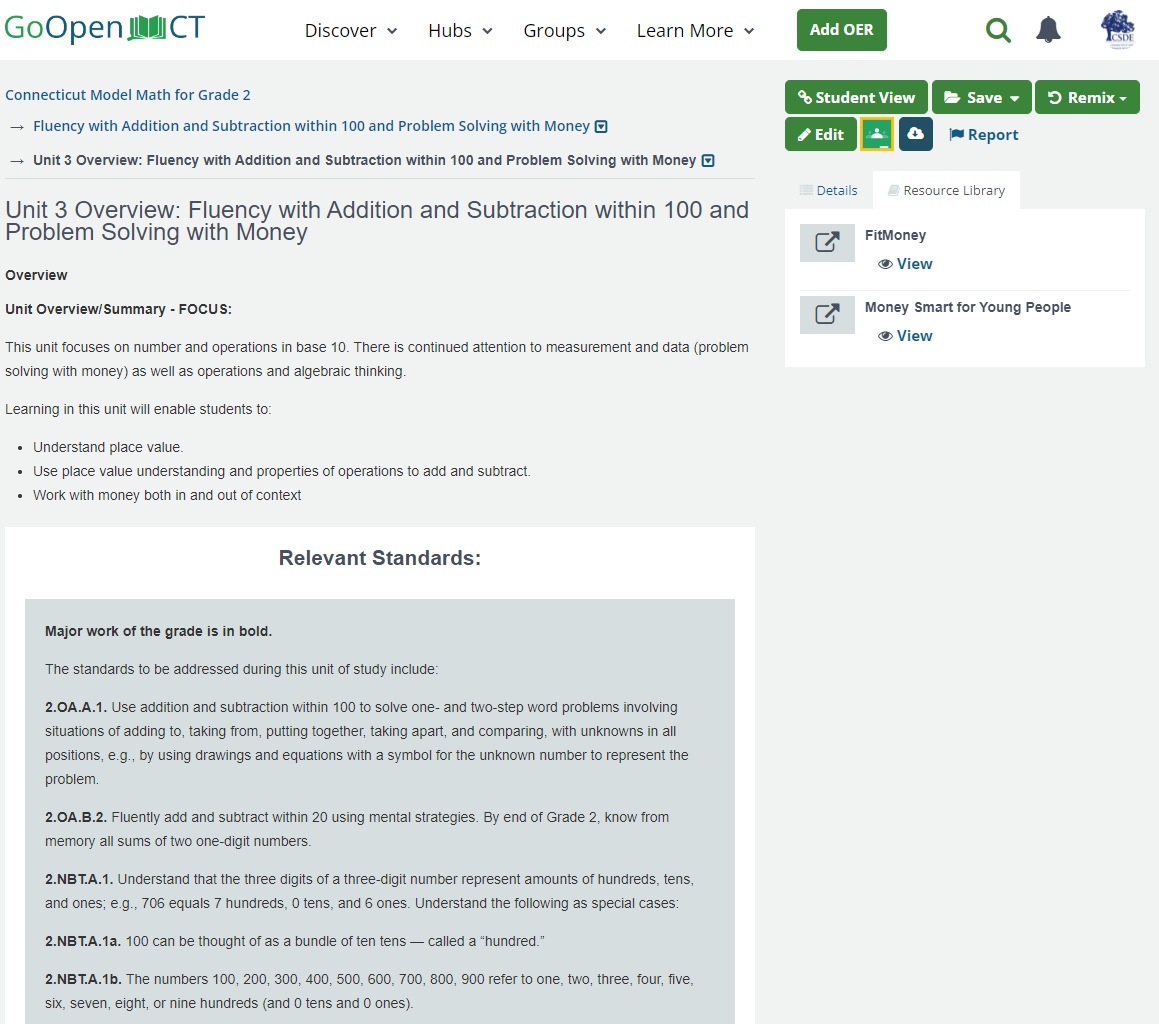Open the Save dropdown caret
This screenshot has height=1024, width=1159.
[x=1017, y=97]
